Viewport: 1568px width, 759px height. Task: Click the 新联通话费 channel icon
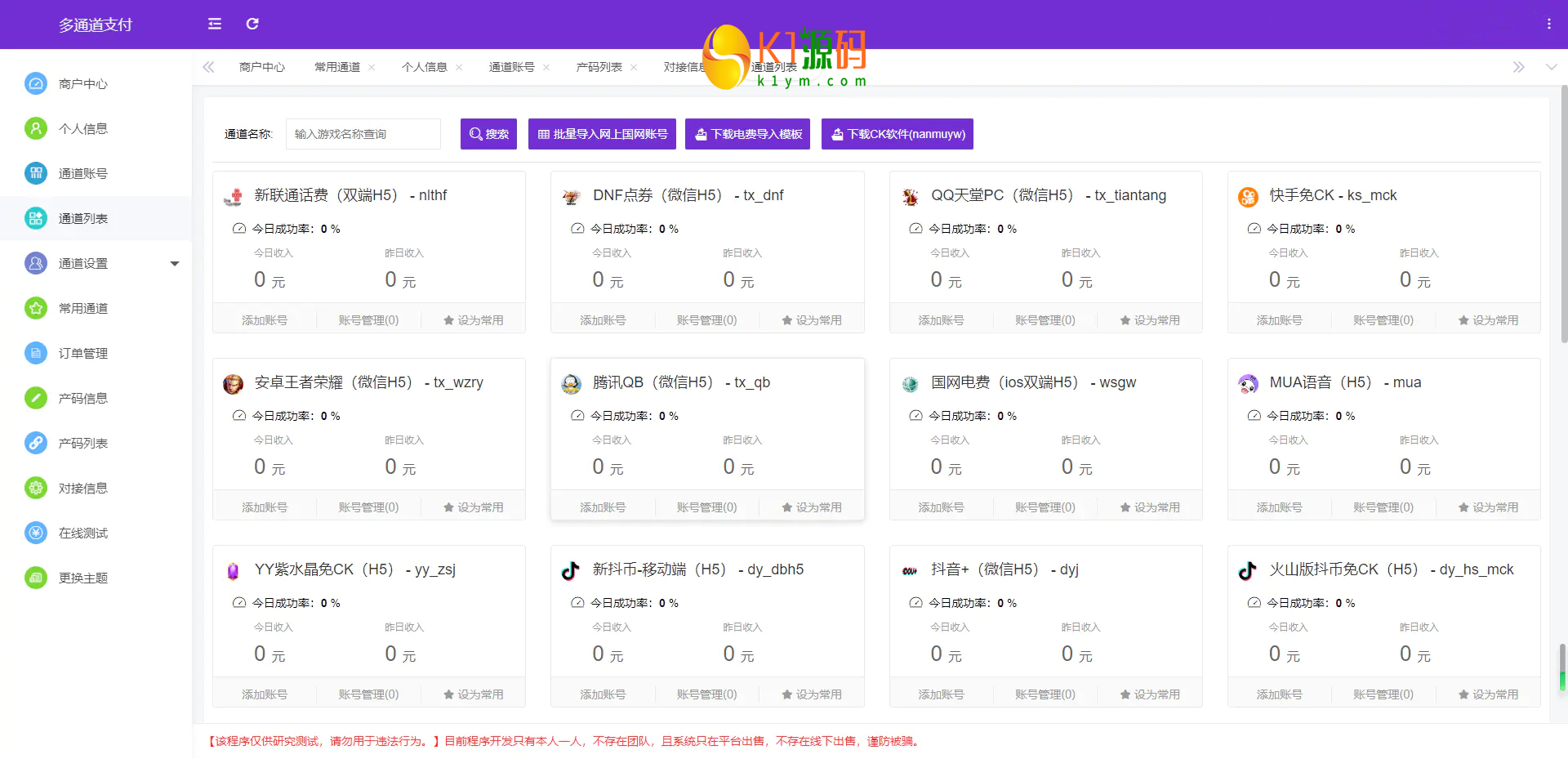234,197
